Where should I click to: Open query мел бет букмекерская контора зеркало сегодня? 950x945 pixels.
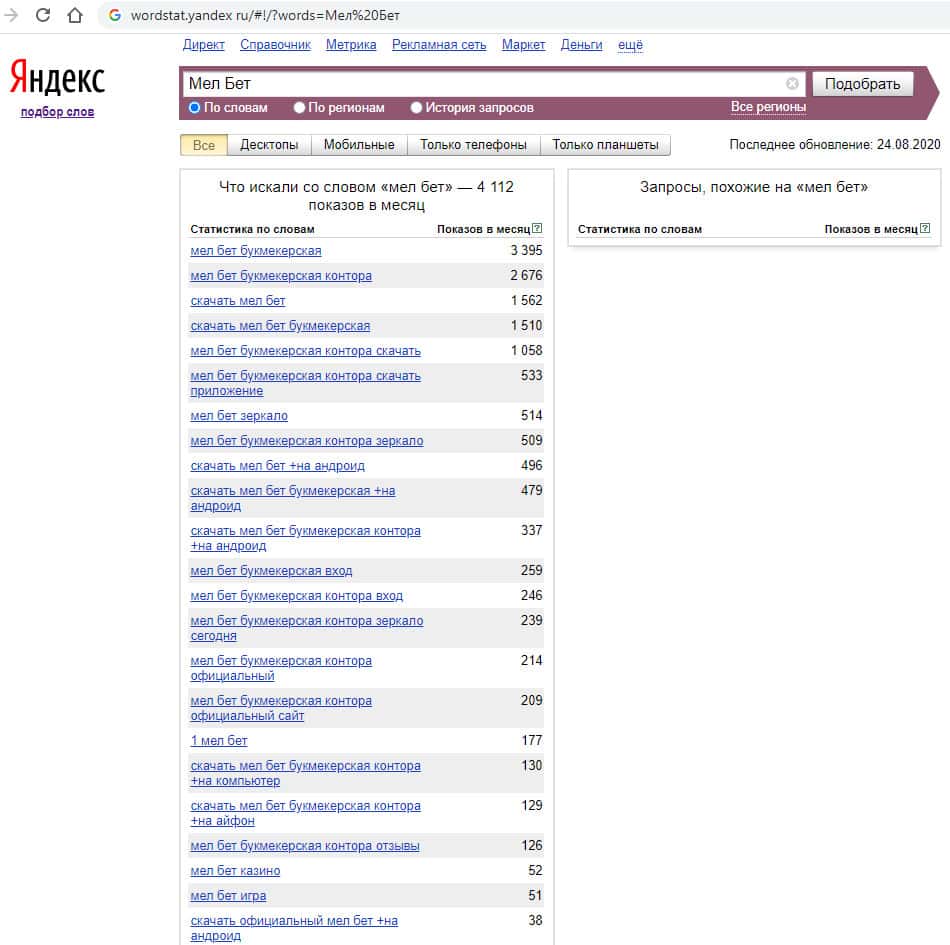click(307, 628)
